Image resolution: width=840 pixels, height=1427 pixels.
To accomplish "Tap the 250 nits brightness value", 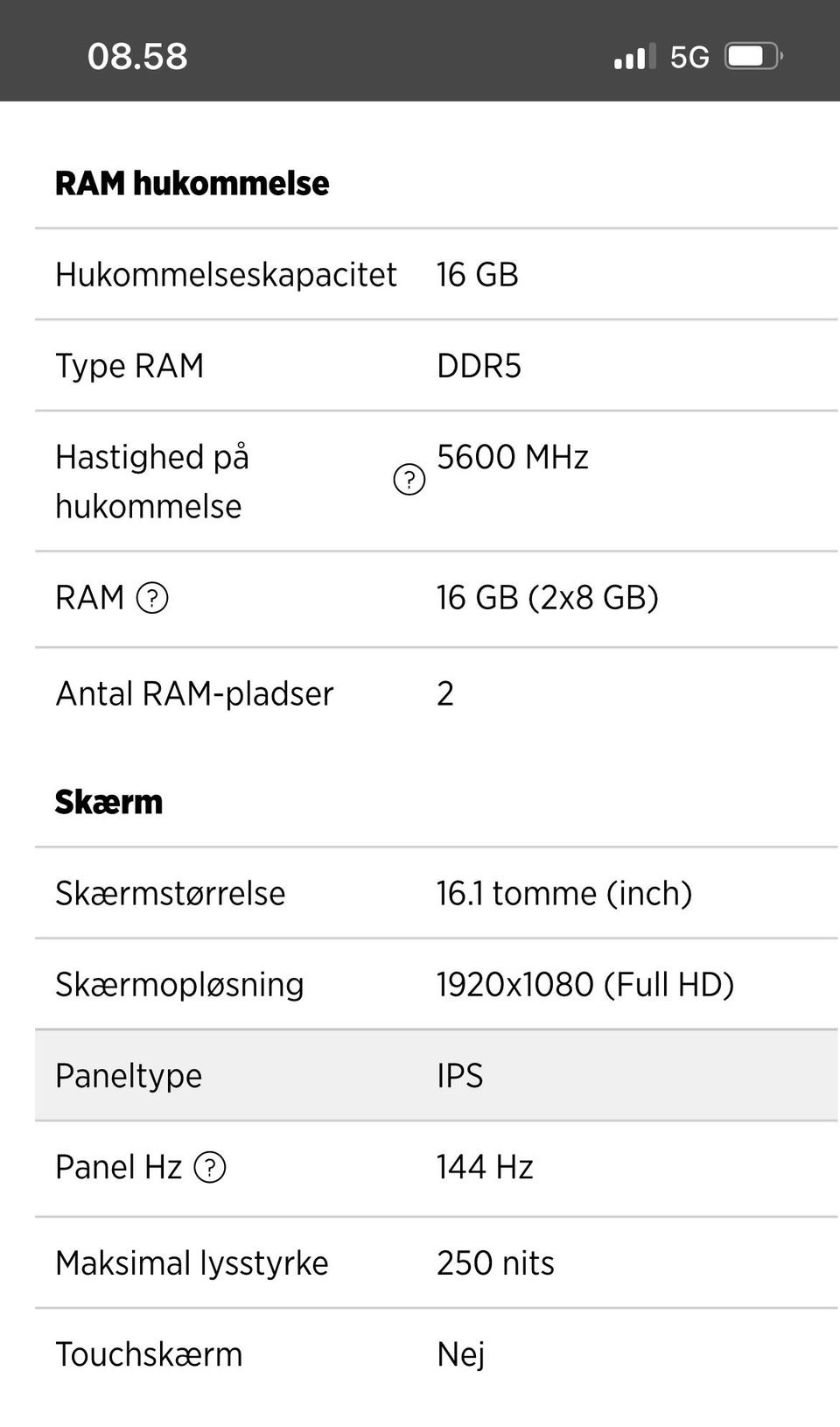I will pyautogui.click(x=495, y=1263).
